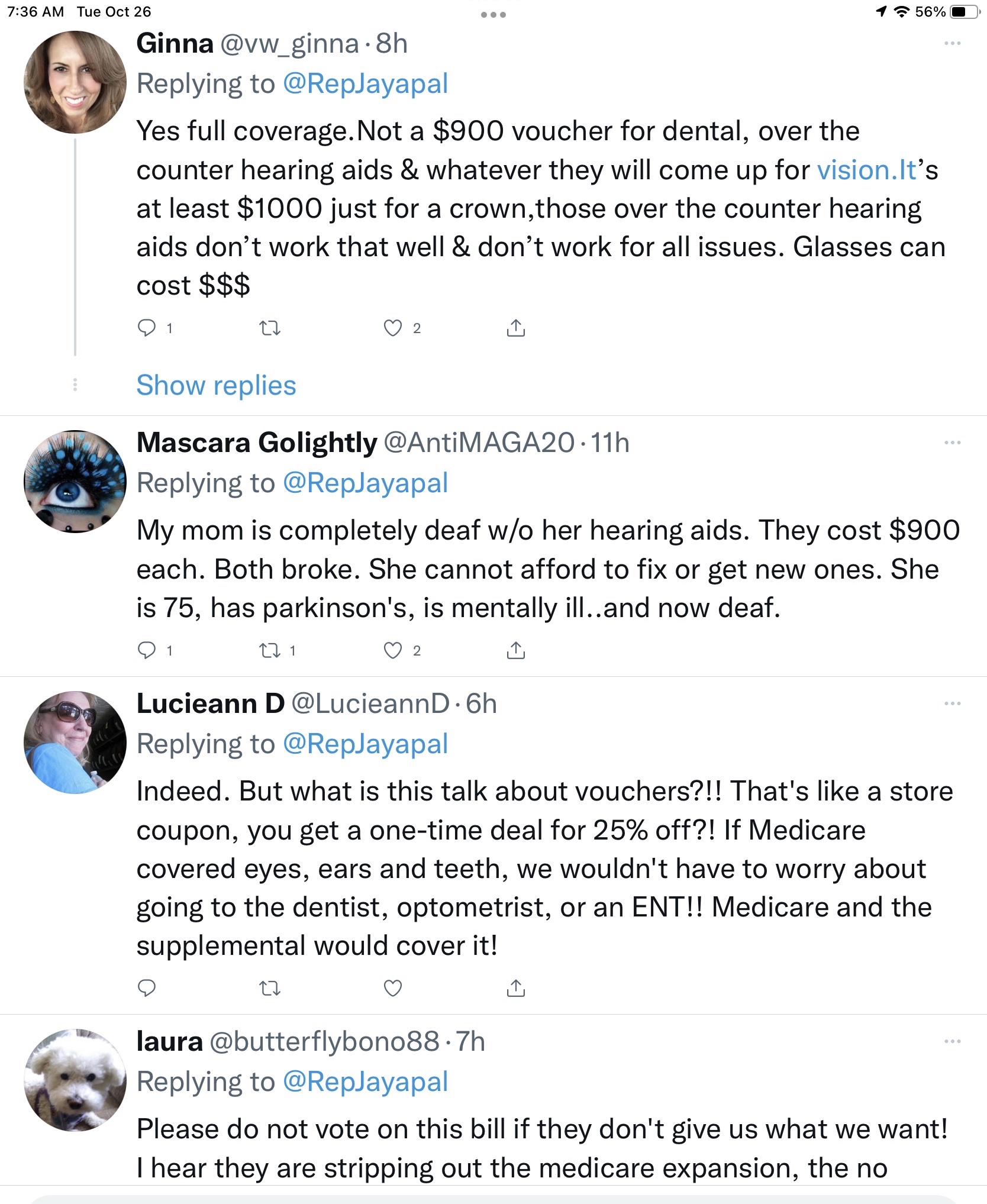
Task: Tap the three-dot multitasking menu at top
Action: point(493,15)
